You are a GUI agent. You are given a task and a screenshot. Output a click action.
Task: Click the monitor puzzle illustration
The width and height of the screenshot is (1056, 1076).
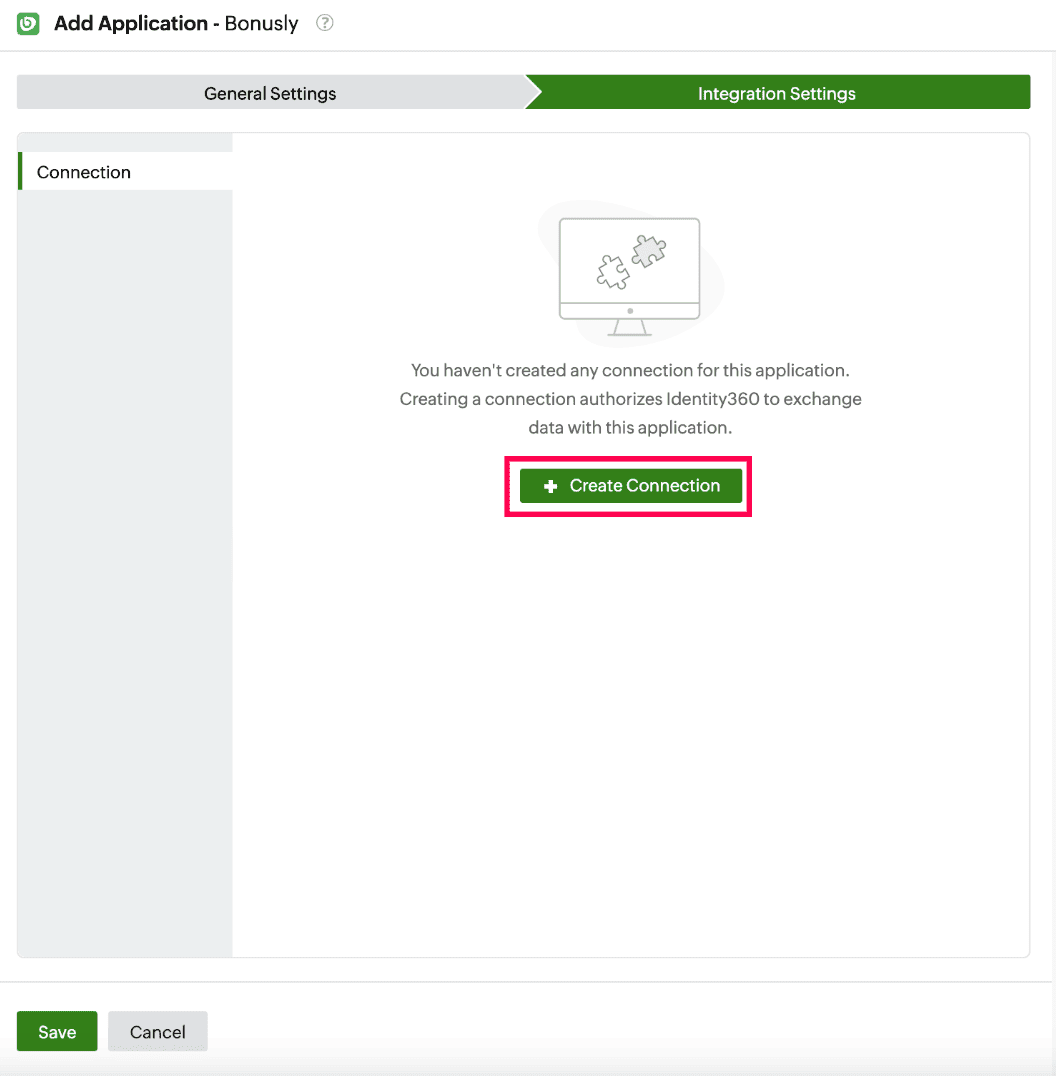[x=630, y=274]
